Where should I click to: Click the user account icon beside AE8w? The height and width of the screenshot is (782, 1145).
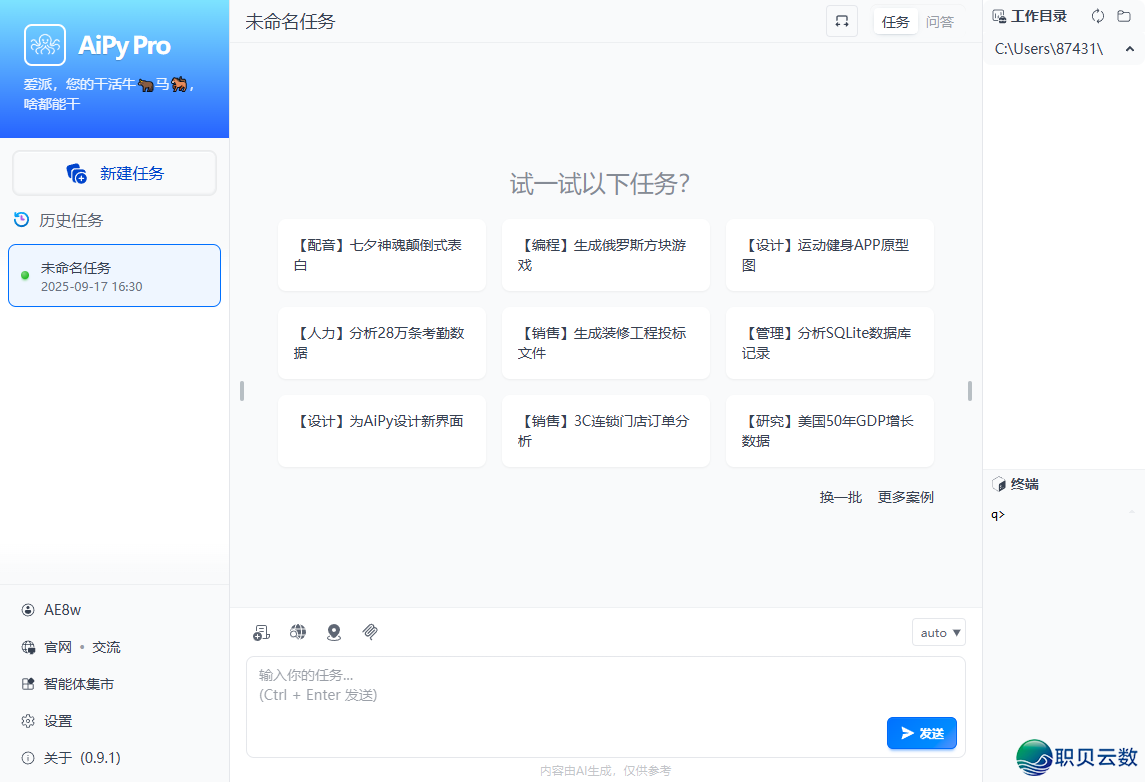(28, 610)
